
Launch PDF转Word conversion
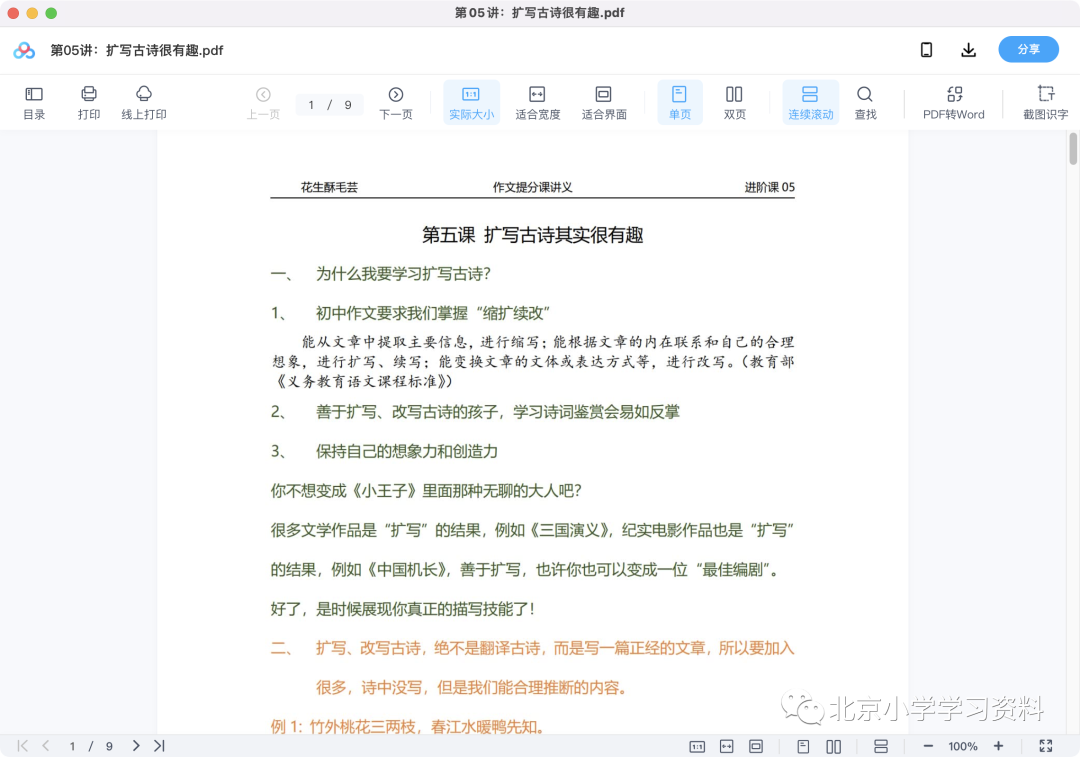[x=954, y=103]
